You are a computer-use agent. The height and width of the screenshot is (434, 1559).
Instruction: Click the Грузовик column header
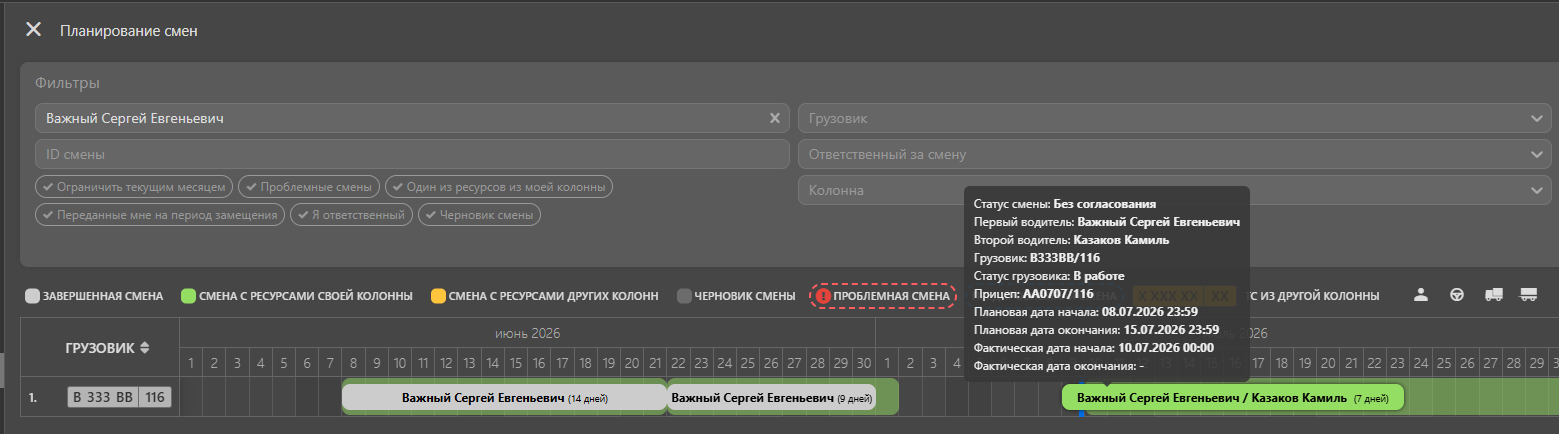[x=100, y=347]
